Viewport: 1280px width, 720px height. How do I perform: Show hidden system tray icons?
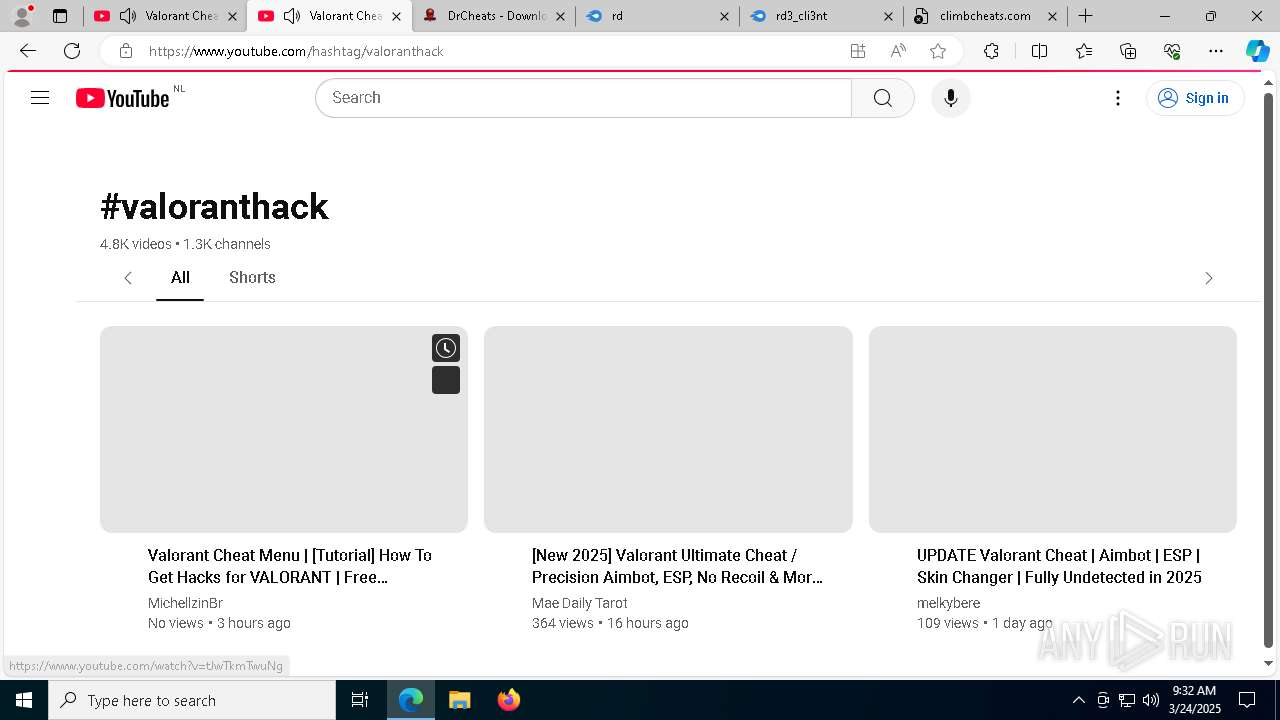(1078, 700)
